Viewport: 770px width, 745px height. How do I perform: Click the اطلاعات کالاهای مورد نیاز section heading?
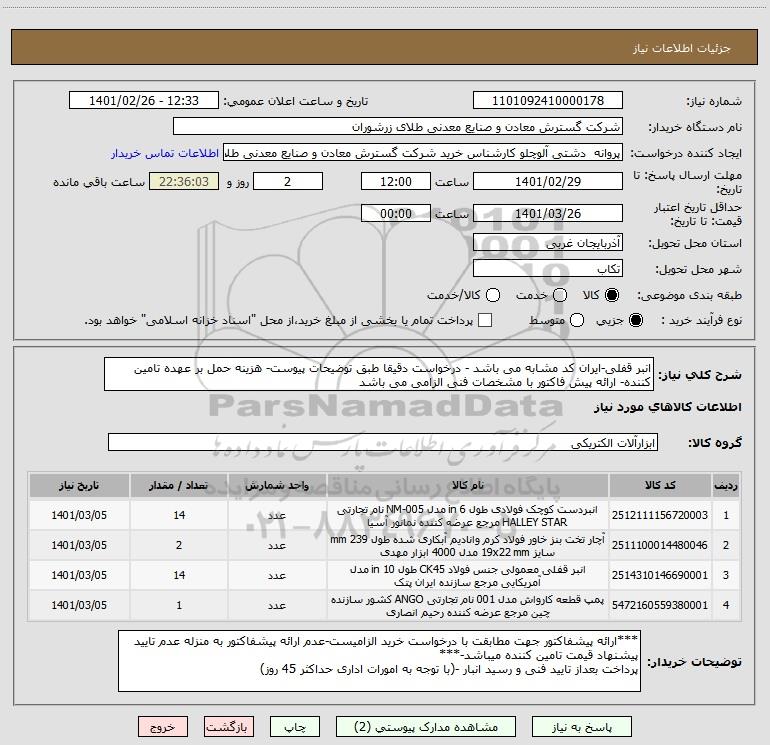[668, 407]
